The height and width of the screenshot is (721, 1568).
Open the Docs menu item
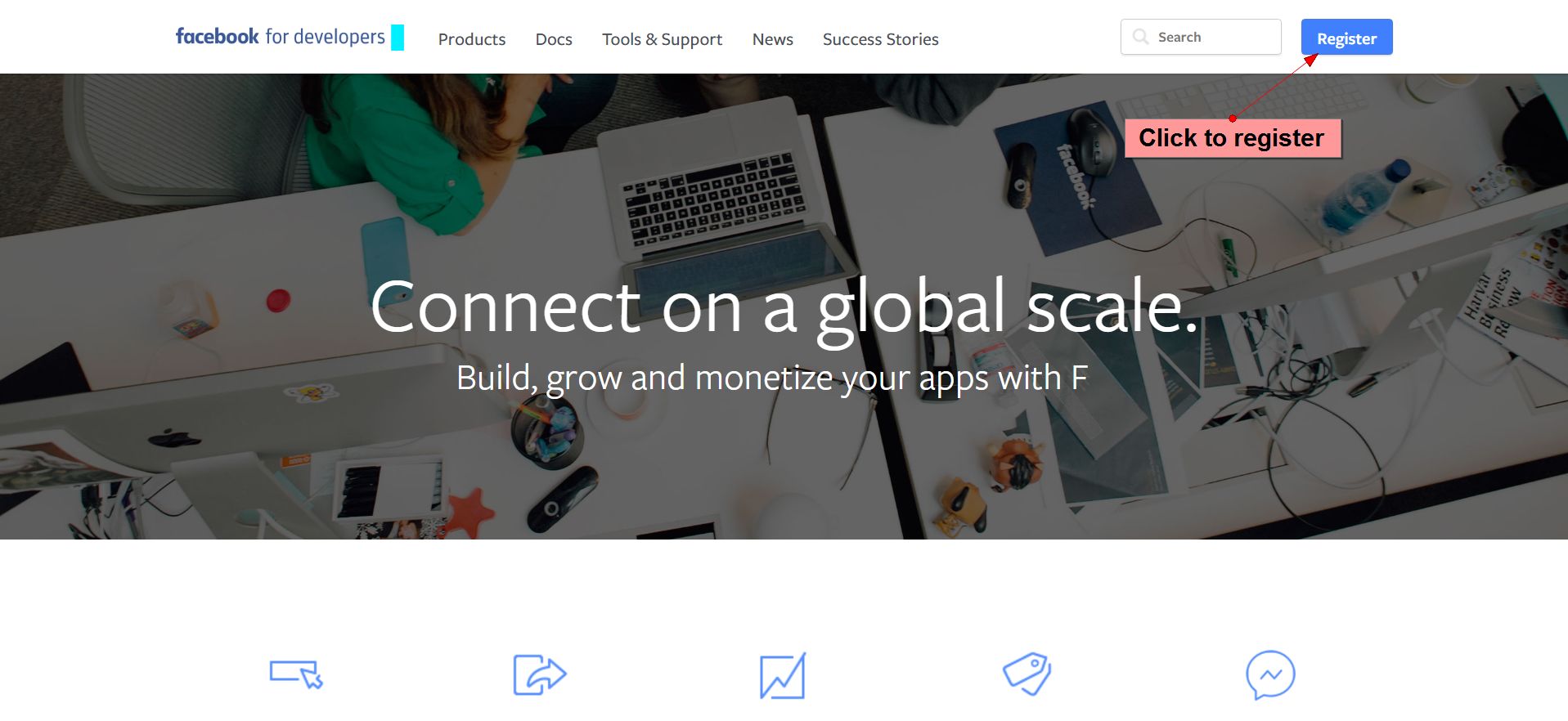tap(554, 39)
